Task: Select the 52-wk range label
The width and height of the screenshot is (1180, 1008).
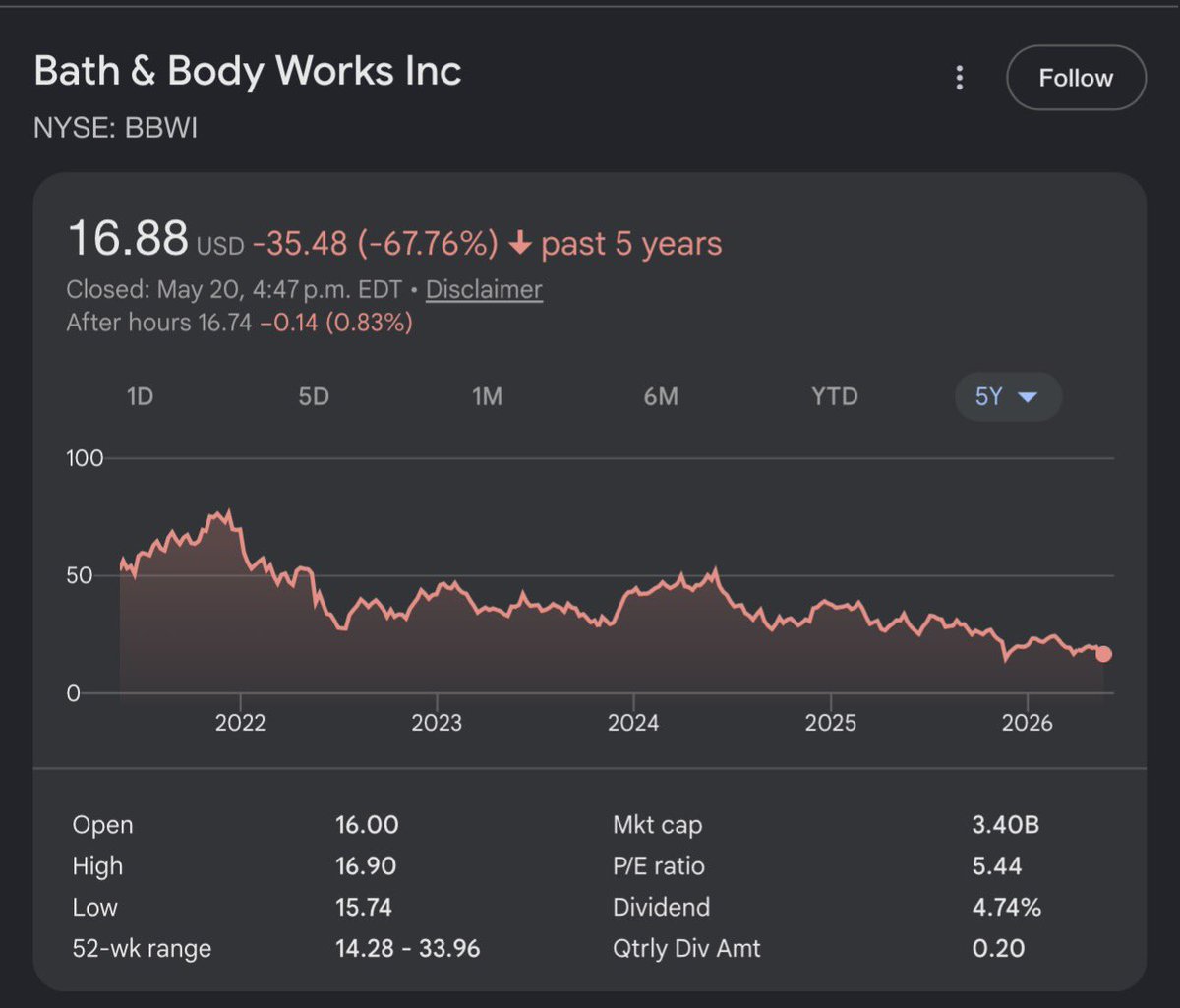Action: (142, 949)
